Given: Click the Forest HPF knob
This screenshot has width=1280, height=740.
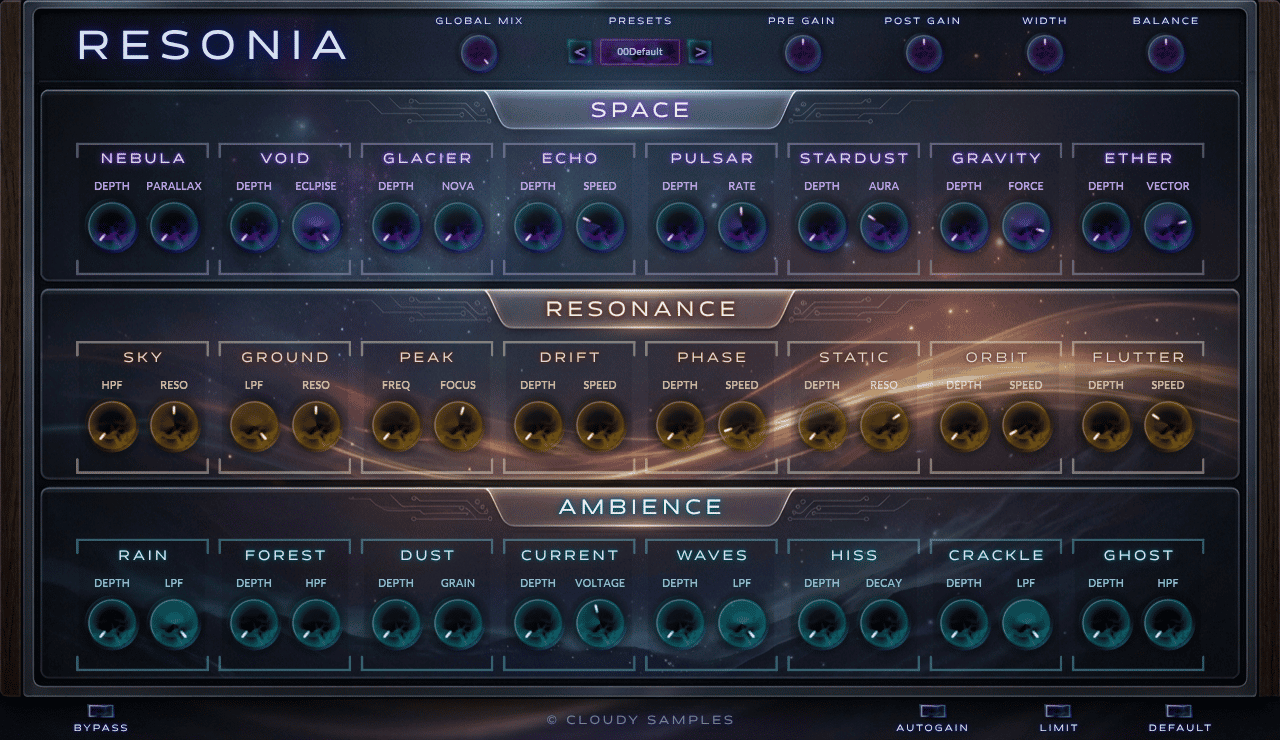Looking at the screenshot, I should pyautogui.click(x=316, y=624).
